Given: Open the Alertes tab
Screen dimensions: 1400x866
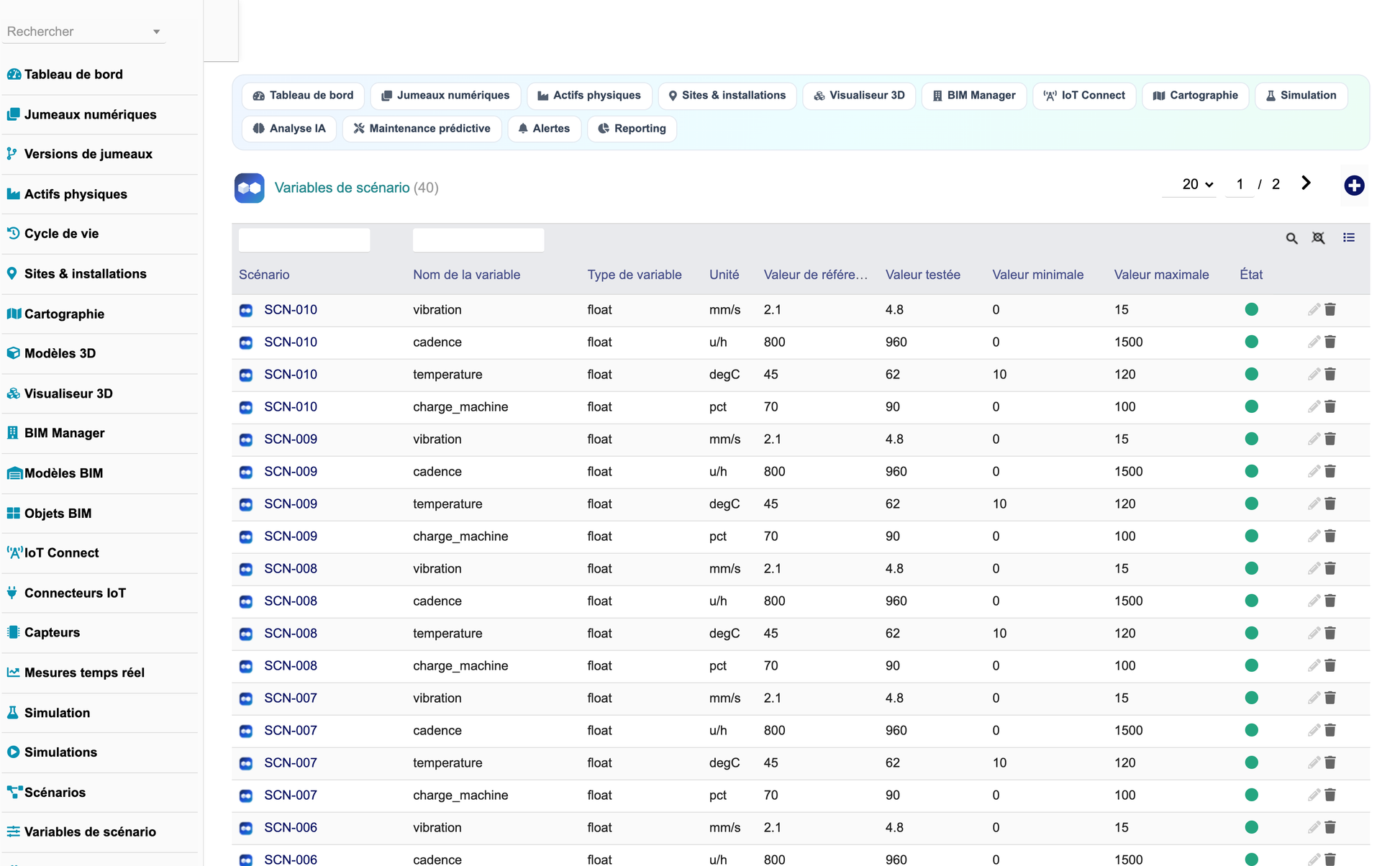Looking at the screenshot, I should pos(544,129).
